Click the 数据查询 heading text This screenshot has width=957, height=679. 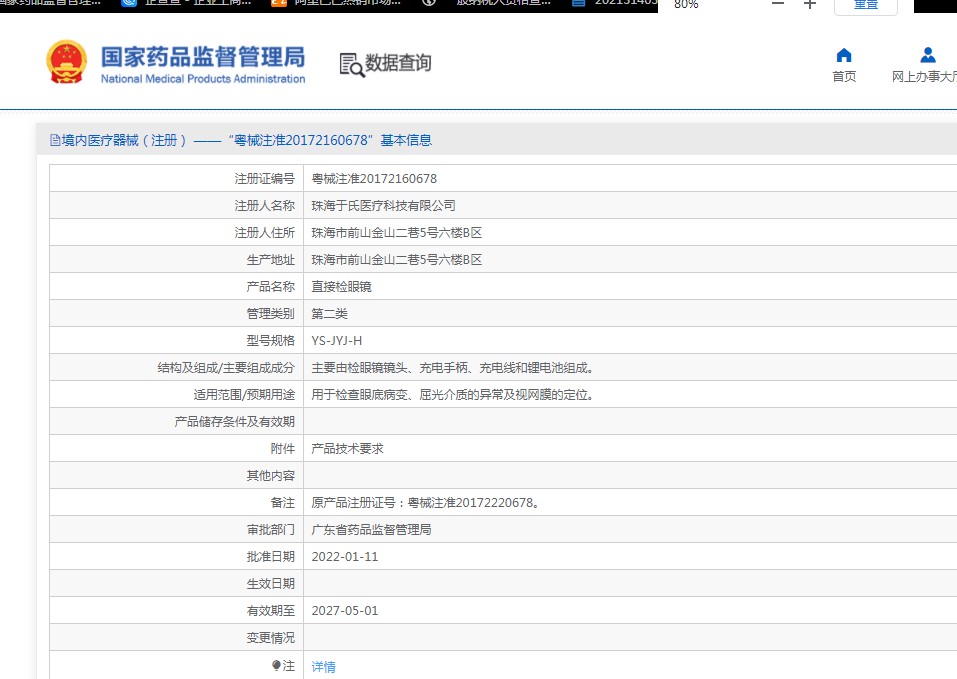(x=398, y=62)
